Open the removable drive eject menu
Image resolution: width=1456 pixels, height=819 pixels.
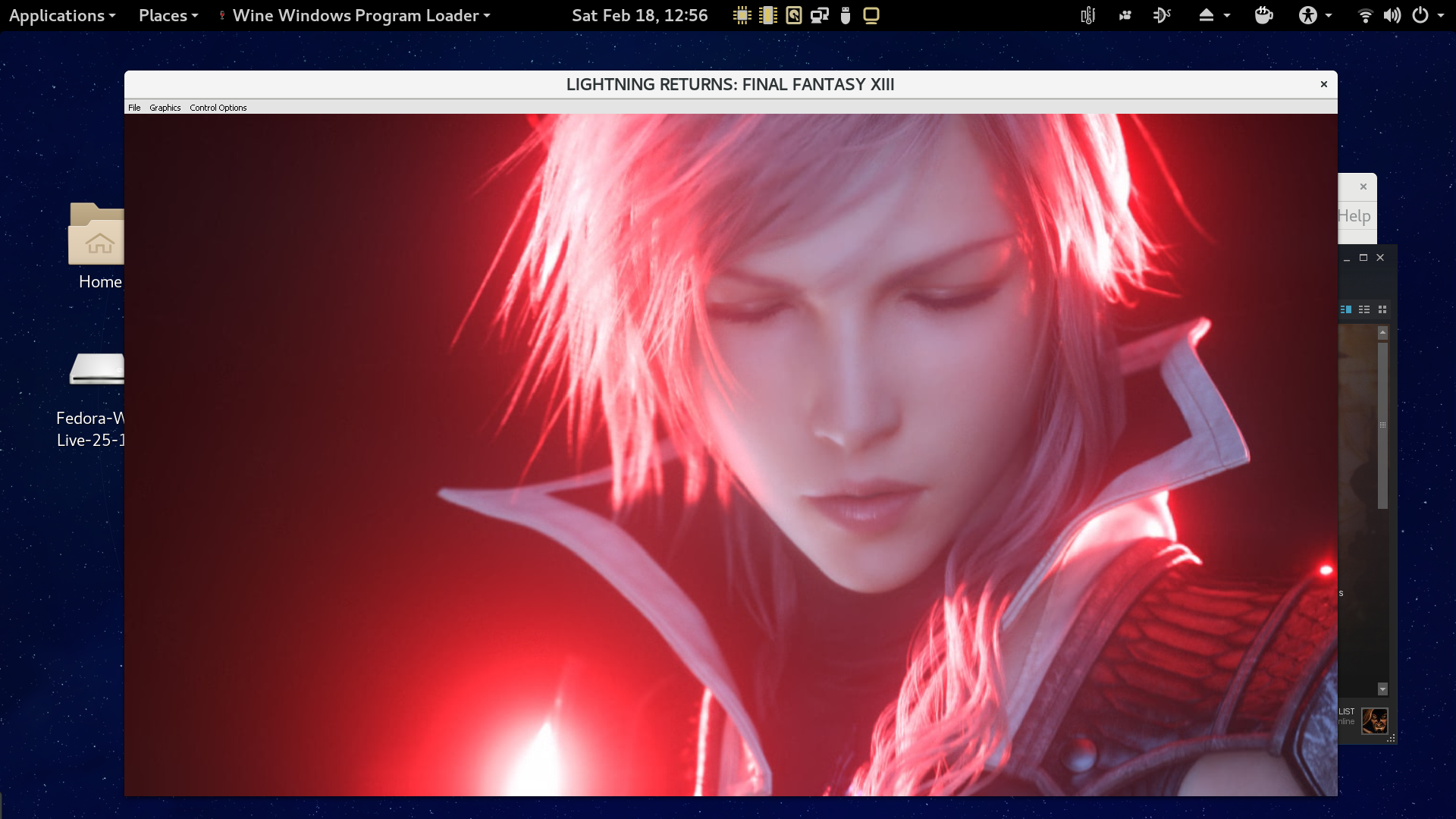tap(1214, 15)
